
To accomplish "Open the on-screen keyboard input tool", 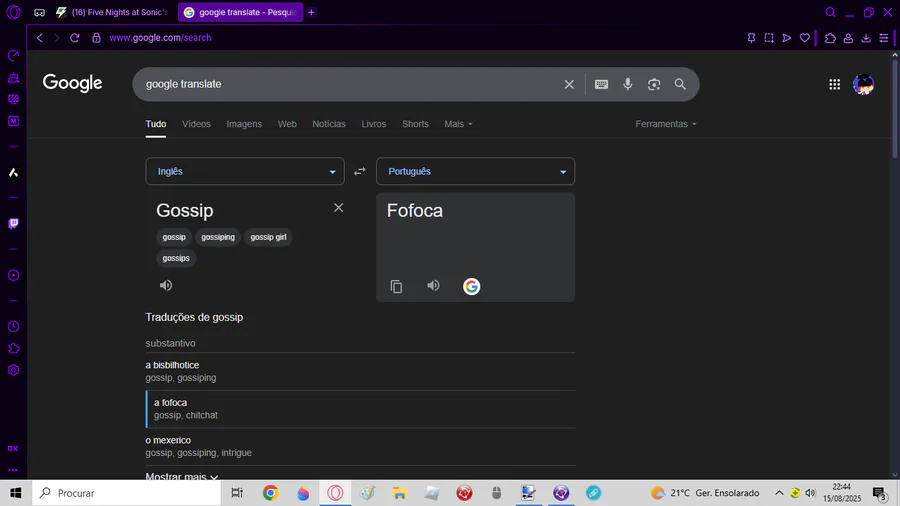I will [601, 84].
